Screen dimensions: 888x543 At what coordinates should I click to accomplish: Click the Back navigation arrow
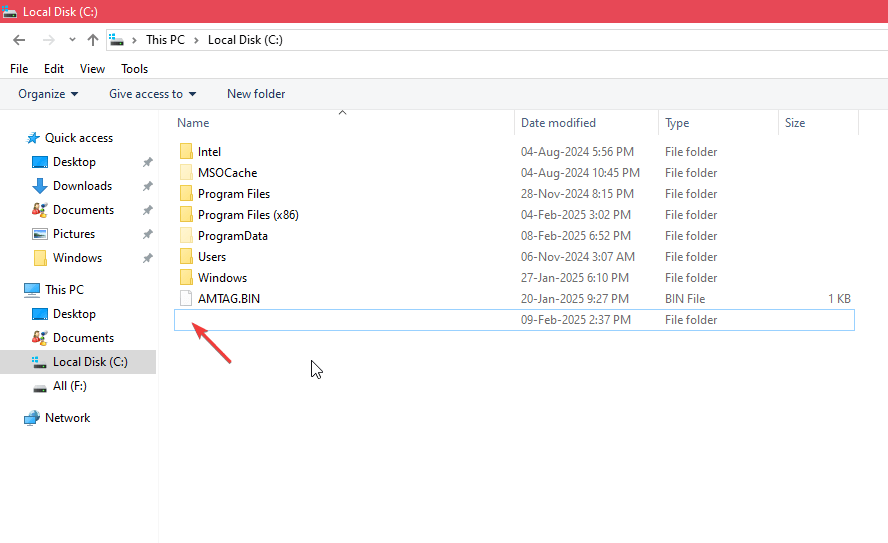(x=19, y=40)
